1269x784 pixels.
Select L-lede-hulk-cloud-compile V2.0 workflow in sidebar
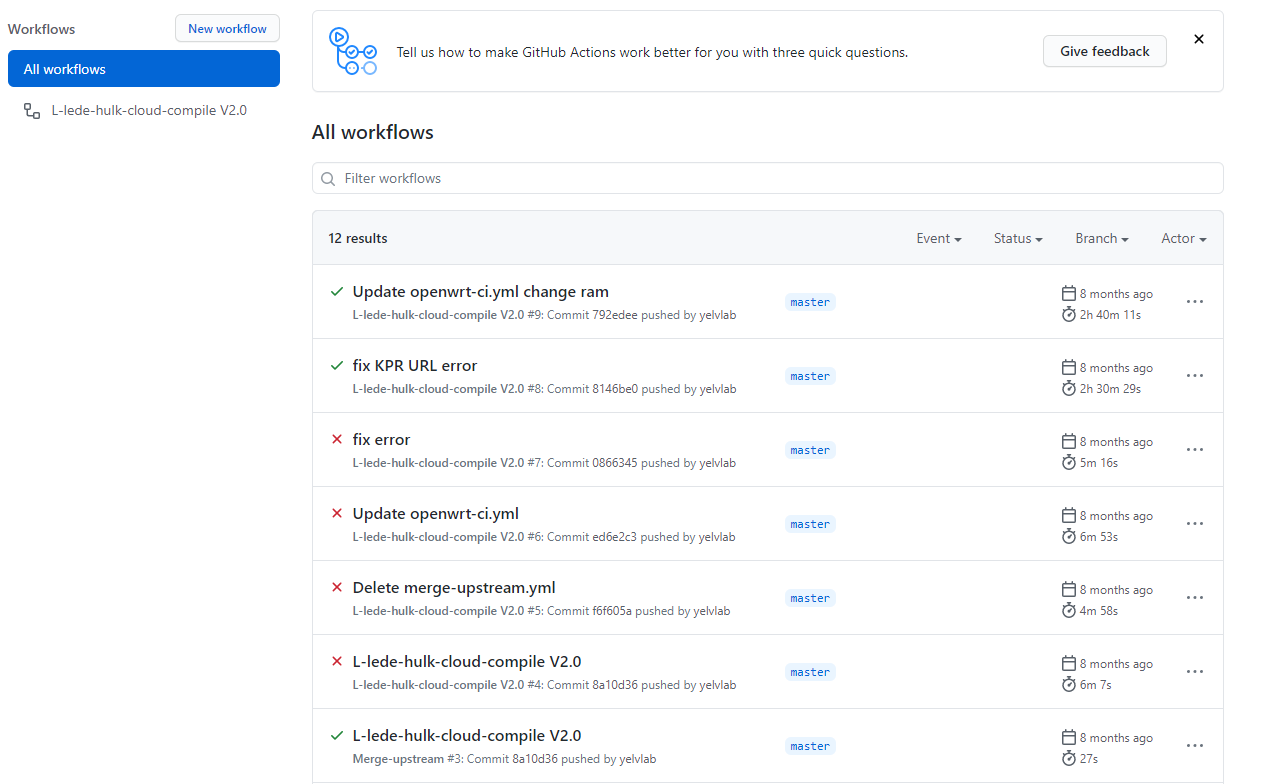[144, 110]
